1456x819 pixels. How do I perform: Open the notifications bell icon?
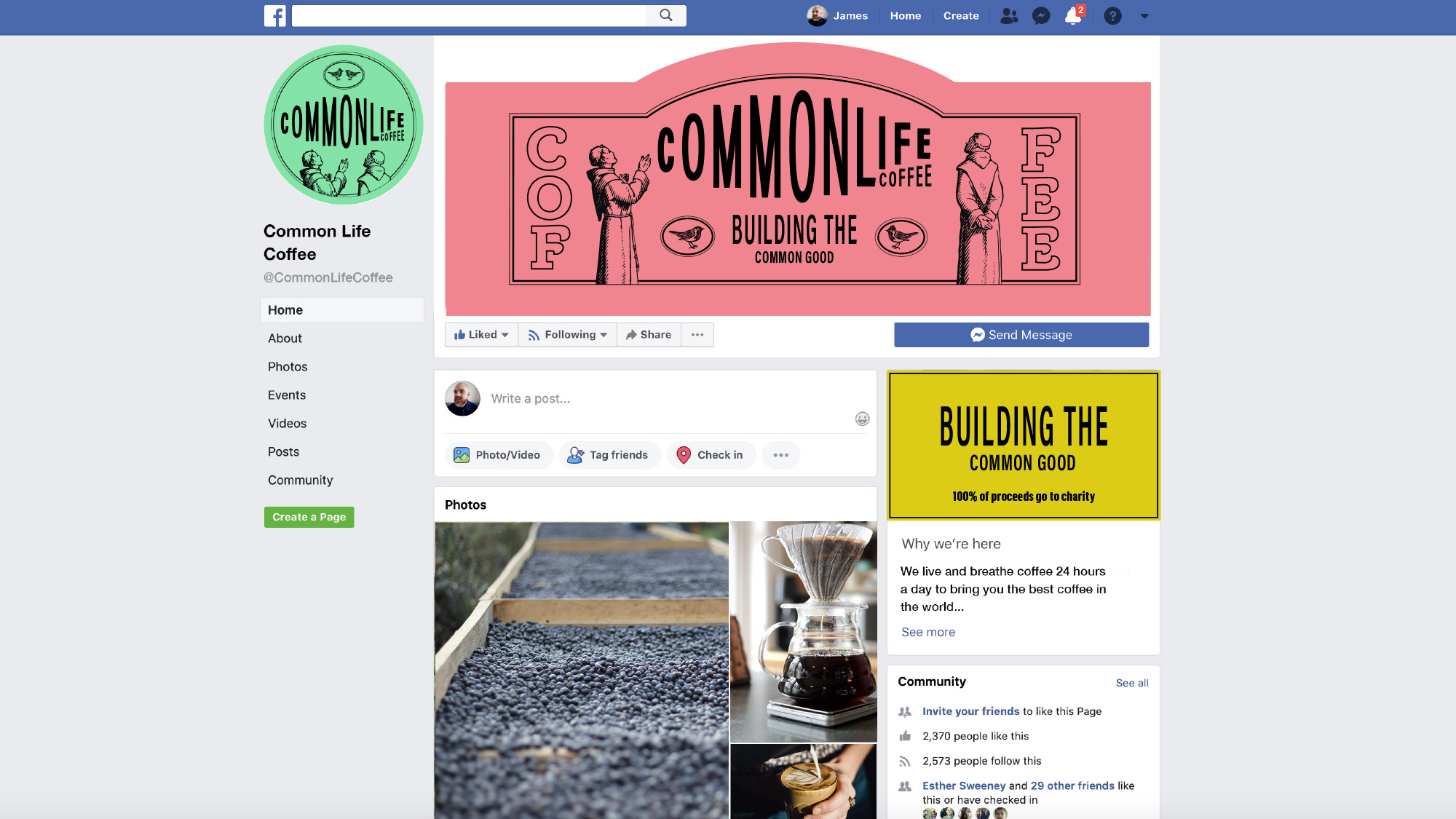1073,15
